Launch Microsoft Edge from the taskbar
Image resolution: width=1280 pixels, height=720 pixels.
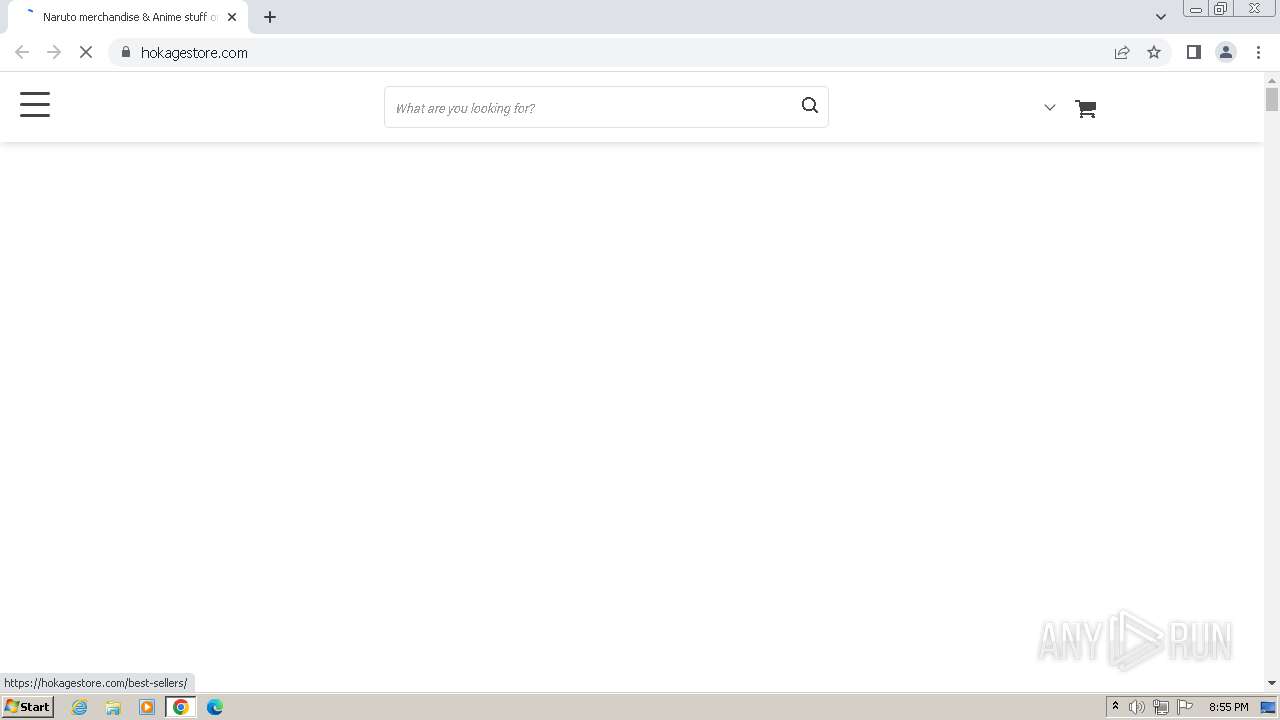point(215,707)
